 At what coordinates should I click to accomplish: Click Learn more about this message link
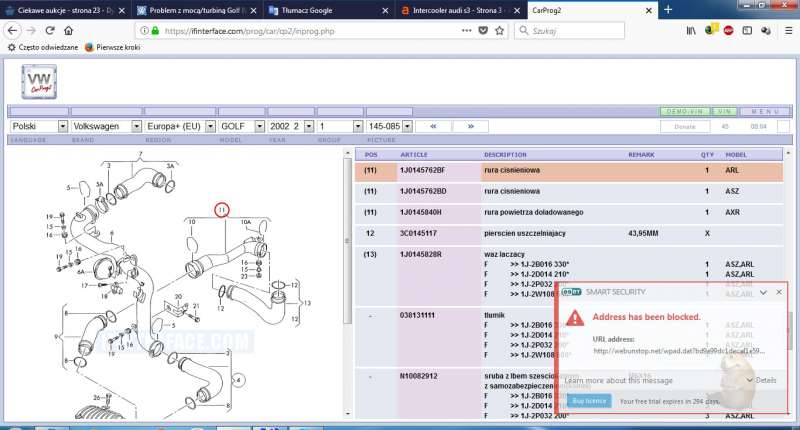click(618, 381)
